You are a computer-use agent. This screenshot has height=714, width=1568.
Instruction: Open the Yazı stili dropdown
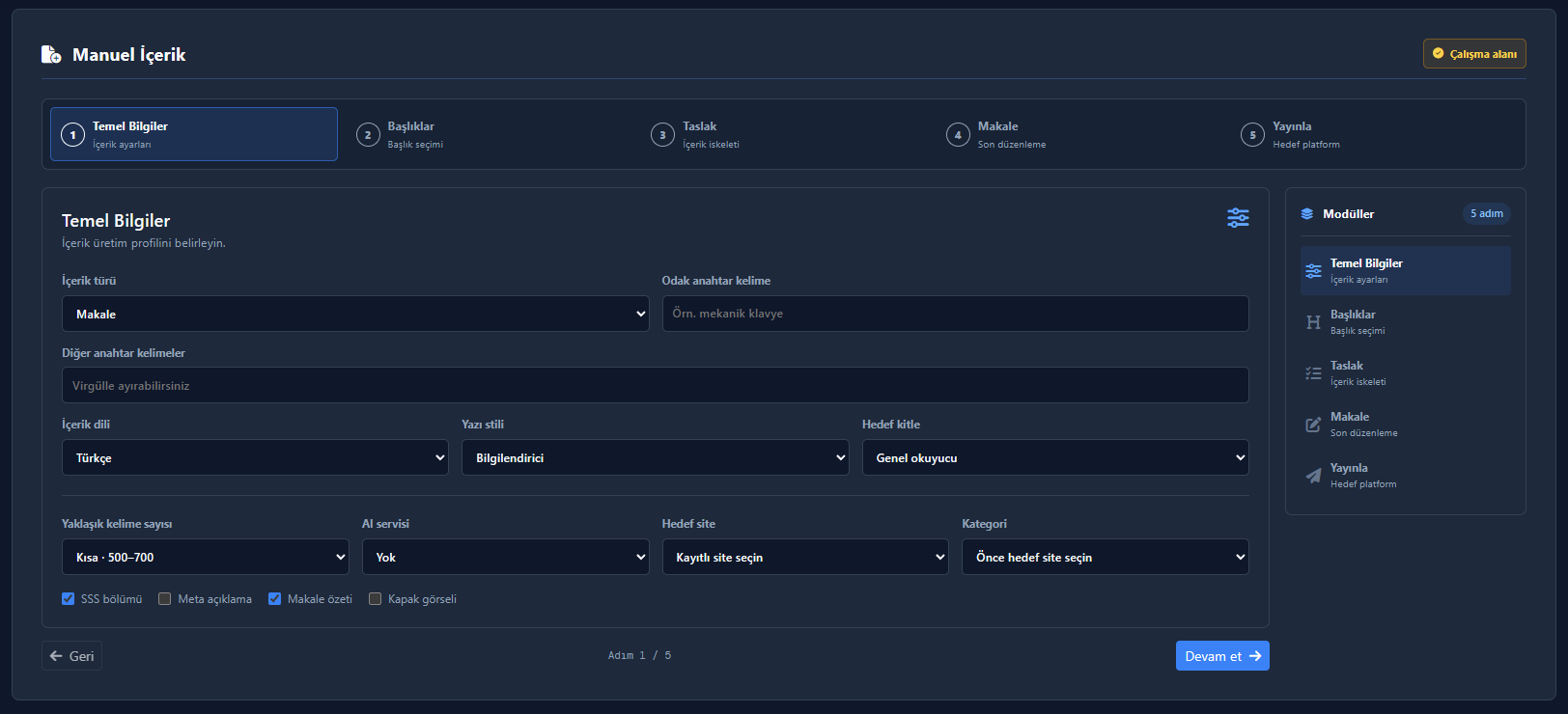[x=655, y=457]
